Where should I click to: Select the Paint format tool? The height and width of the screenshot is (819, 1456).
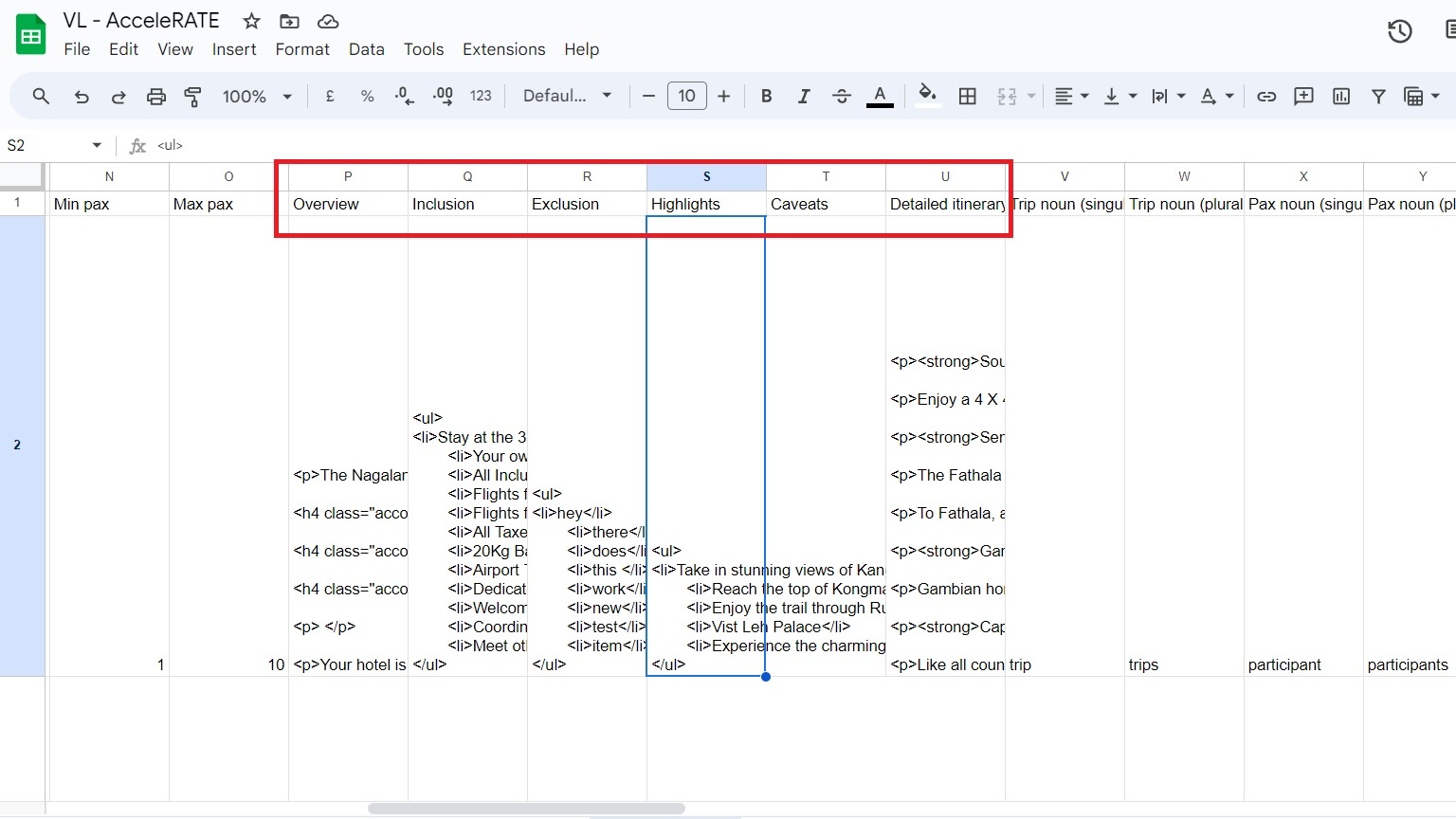192,97
